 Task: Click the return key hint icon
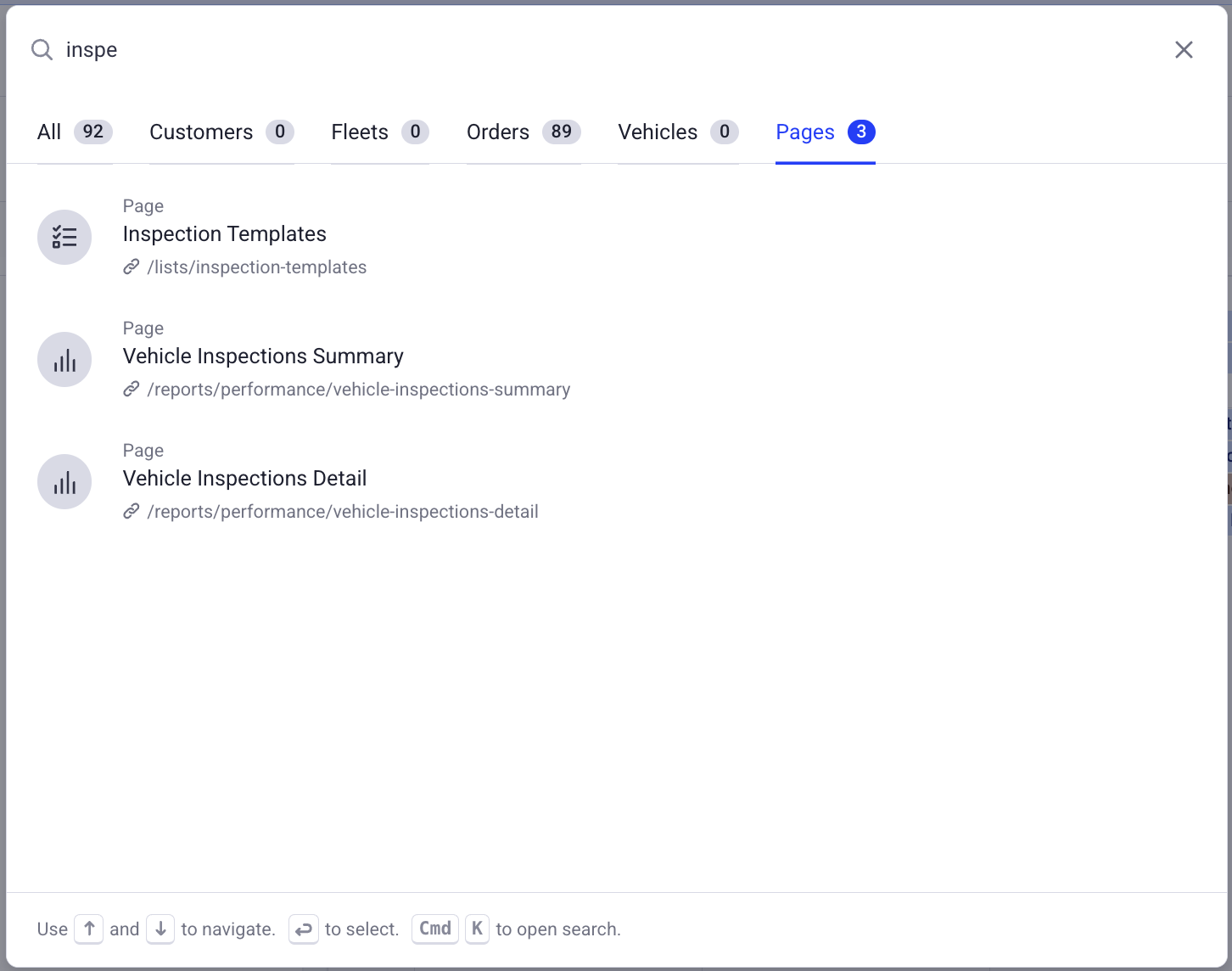pyautogui.click(x=304, y=929)
